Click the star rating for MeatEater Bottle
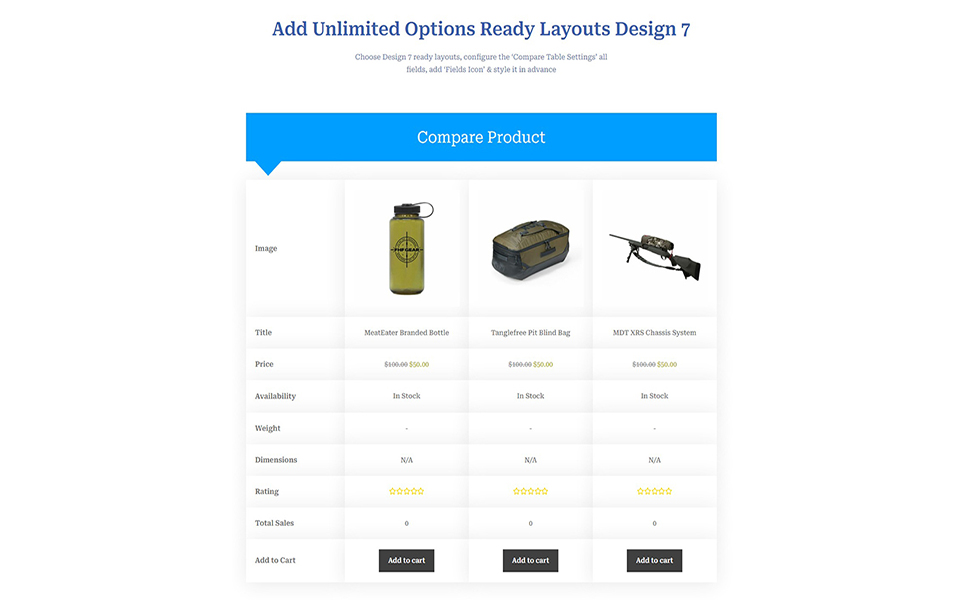The width and height of the screenshot is (965, 600). 406,492
